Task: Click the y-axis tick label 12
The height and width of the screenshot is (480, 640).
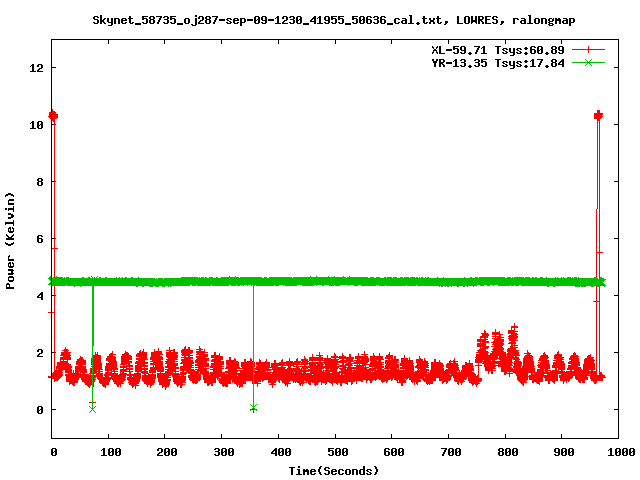Action: point(37,68)
